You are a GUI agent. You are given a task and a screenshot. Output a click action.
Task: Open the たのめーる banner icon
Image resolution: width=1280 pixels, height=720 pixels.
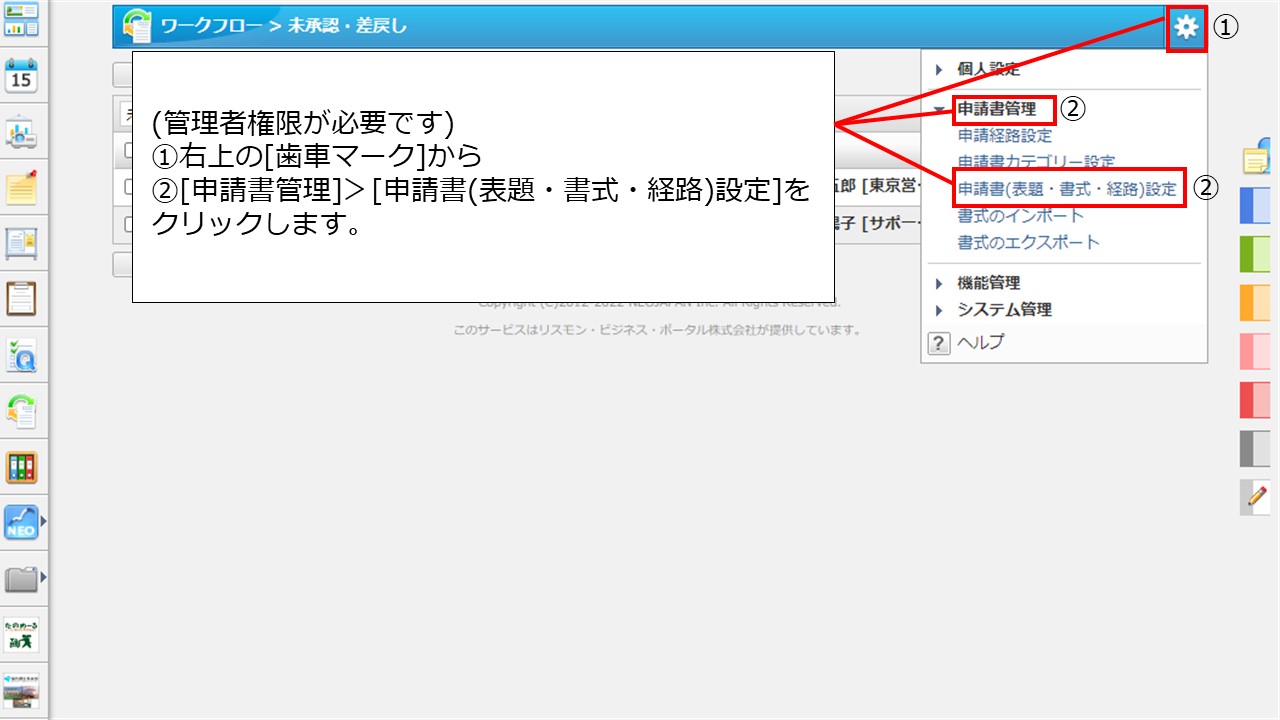coord(21,634)
